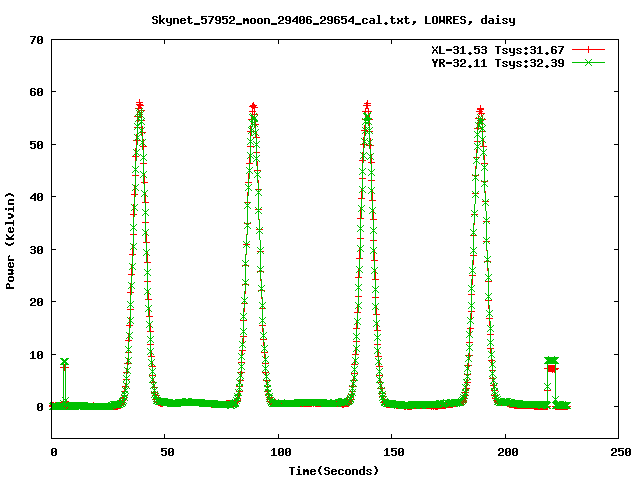Click the second peak's top near 88 seconds

[x=253, y=107]
